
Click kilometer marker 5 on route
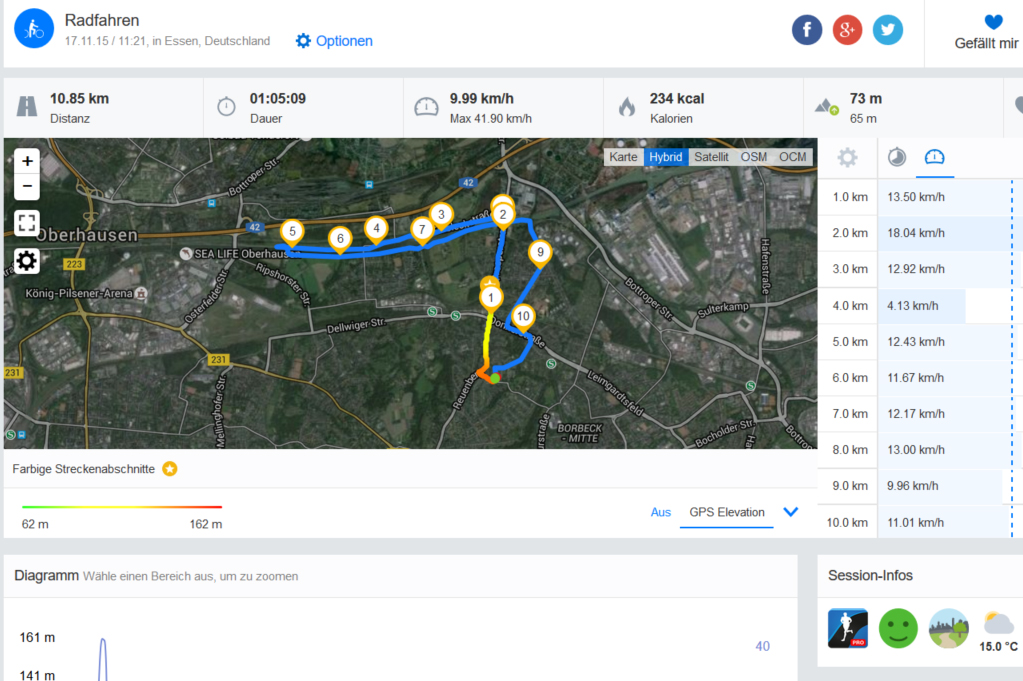[x=292, y=232]
